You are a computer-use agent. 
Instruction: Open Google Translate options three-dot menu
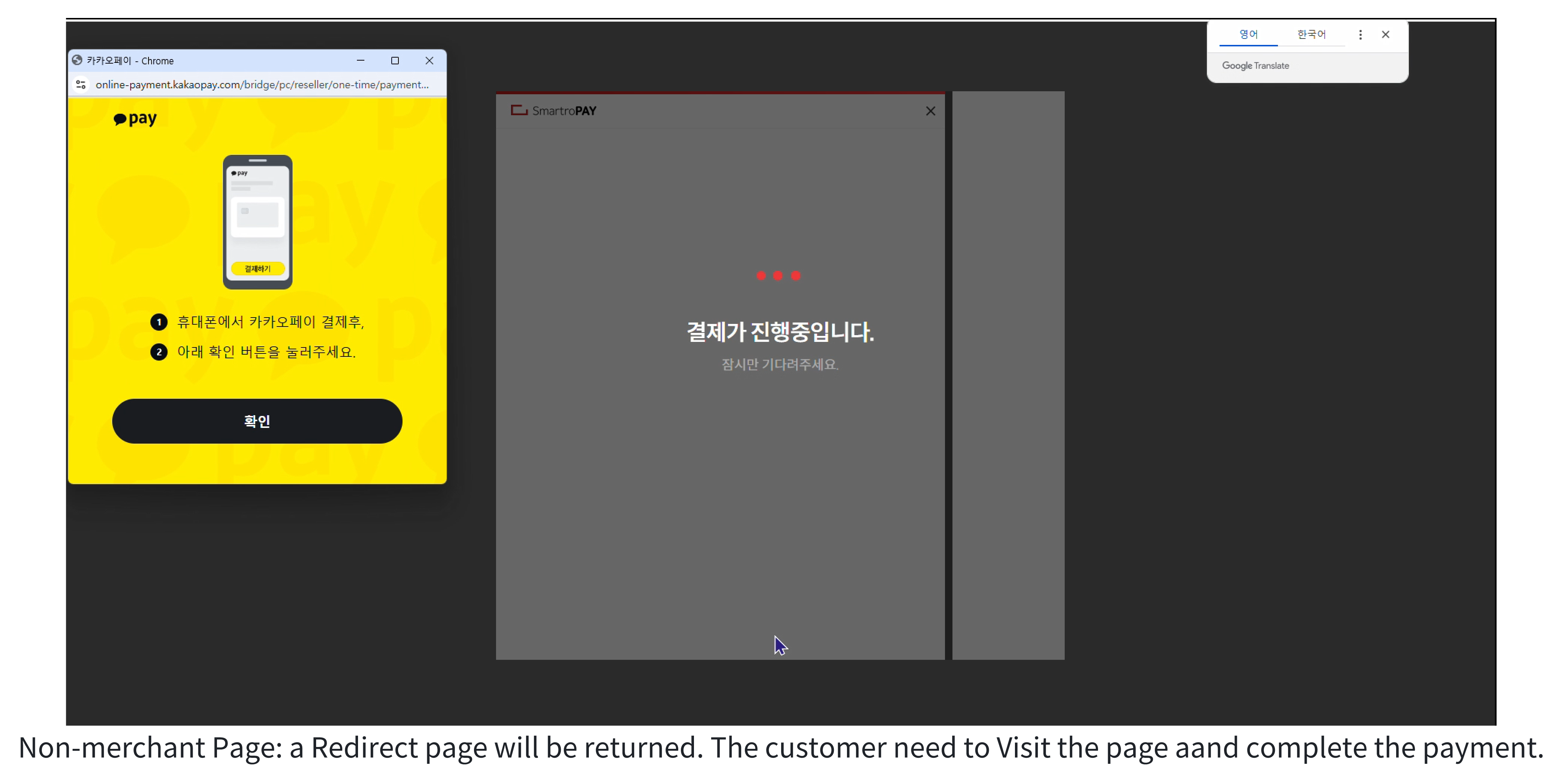(x=1360, y=34)
